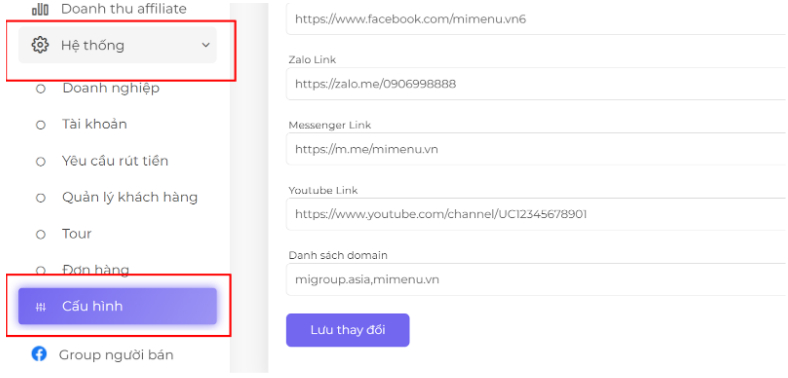Save changes with Lưu thay đổi button

[348, 330]
